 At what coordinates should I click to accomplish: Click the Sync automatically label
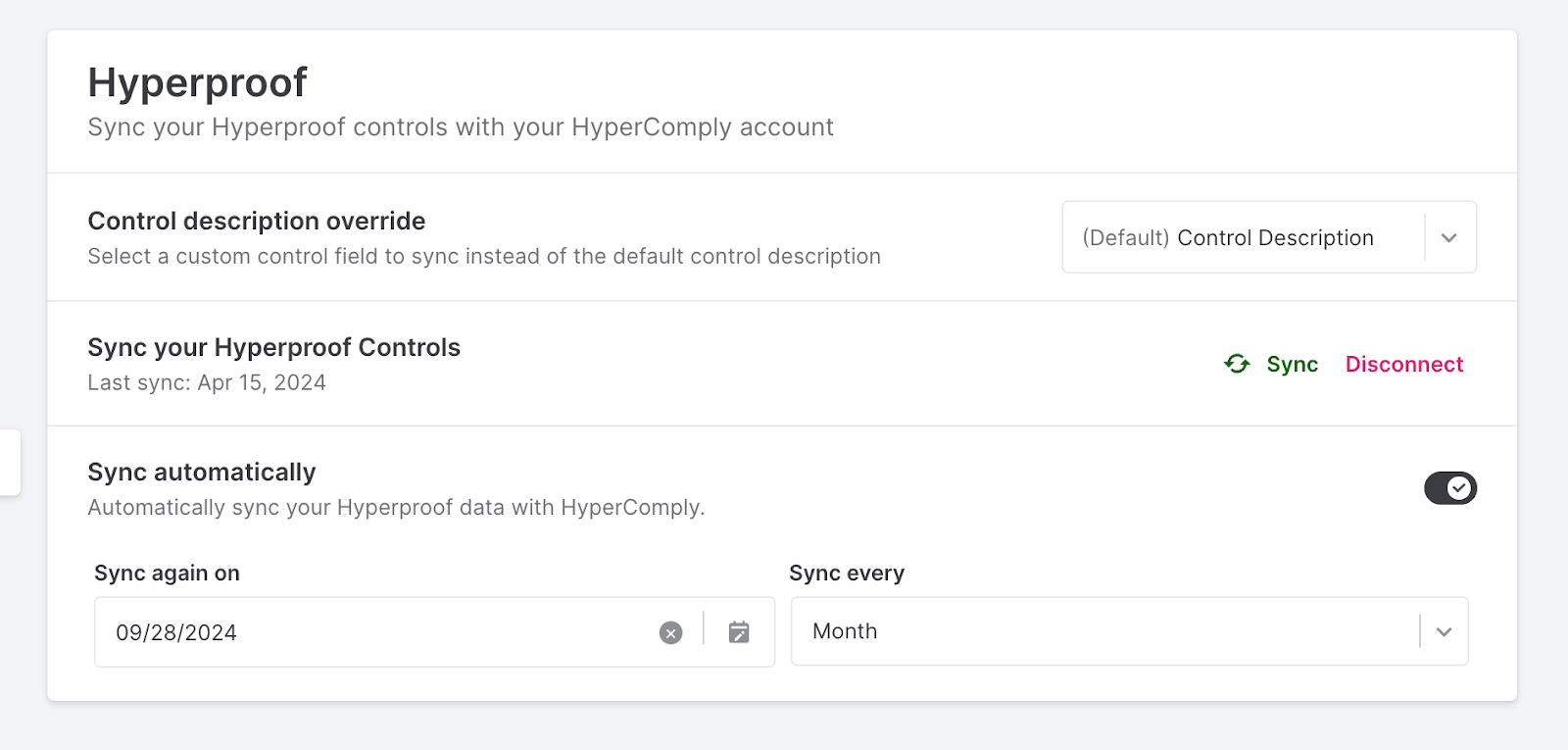click(202, 472)
